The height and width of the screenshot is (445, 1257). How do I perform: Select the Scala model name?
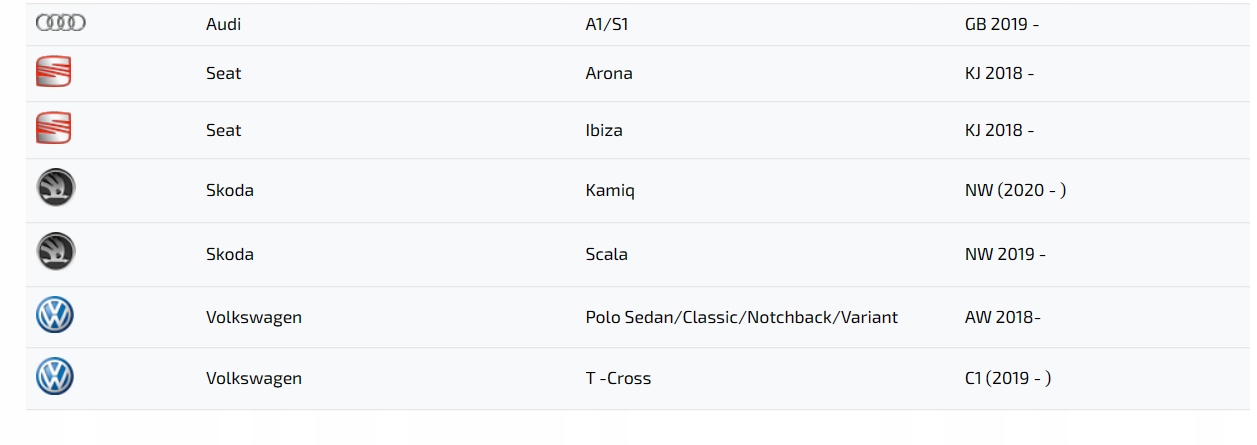pyautogui.click(x=607, y=254)
